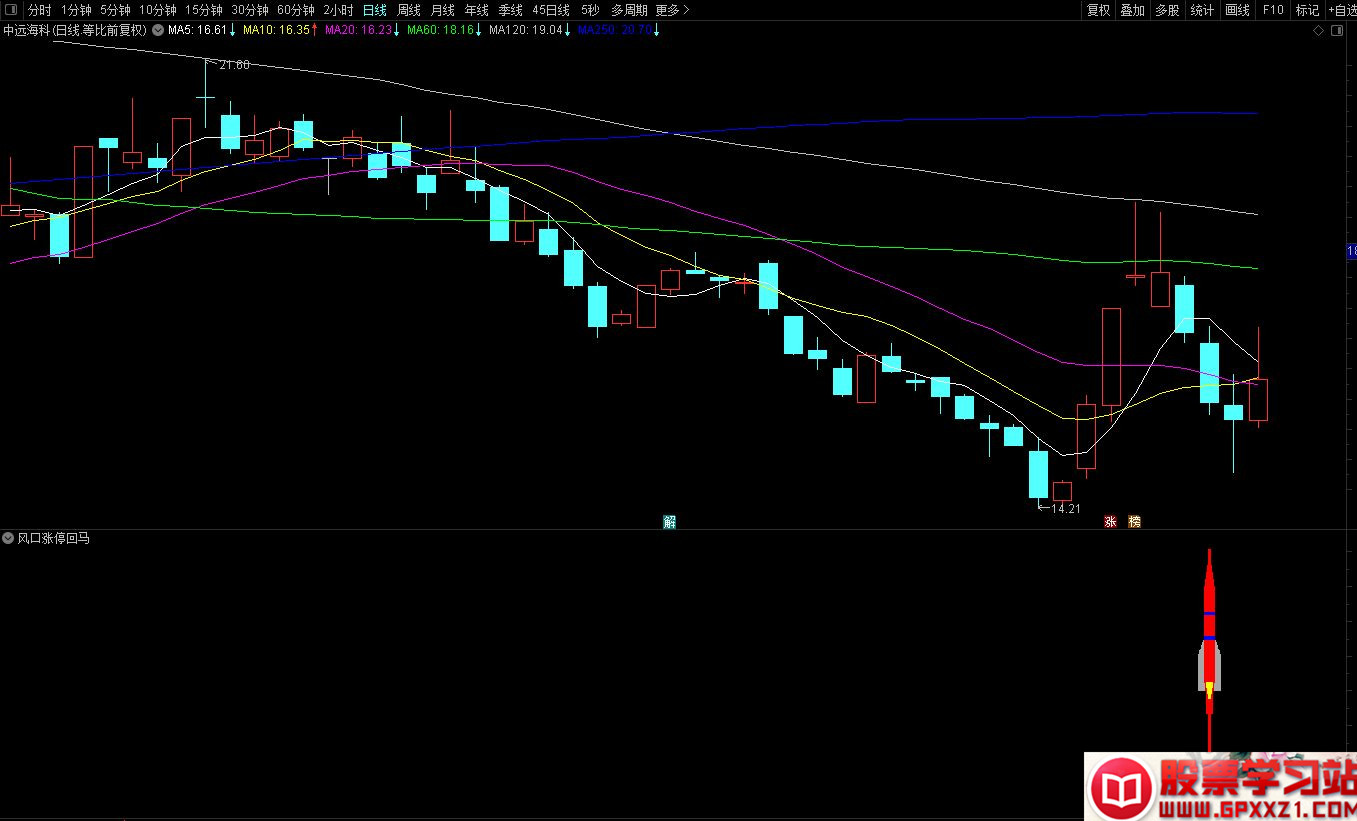1357x821 pixels.
Task: Select the 5分钟 period
Action: (115, 10)
